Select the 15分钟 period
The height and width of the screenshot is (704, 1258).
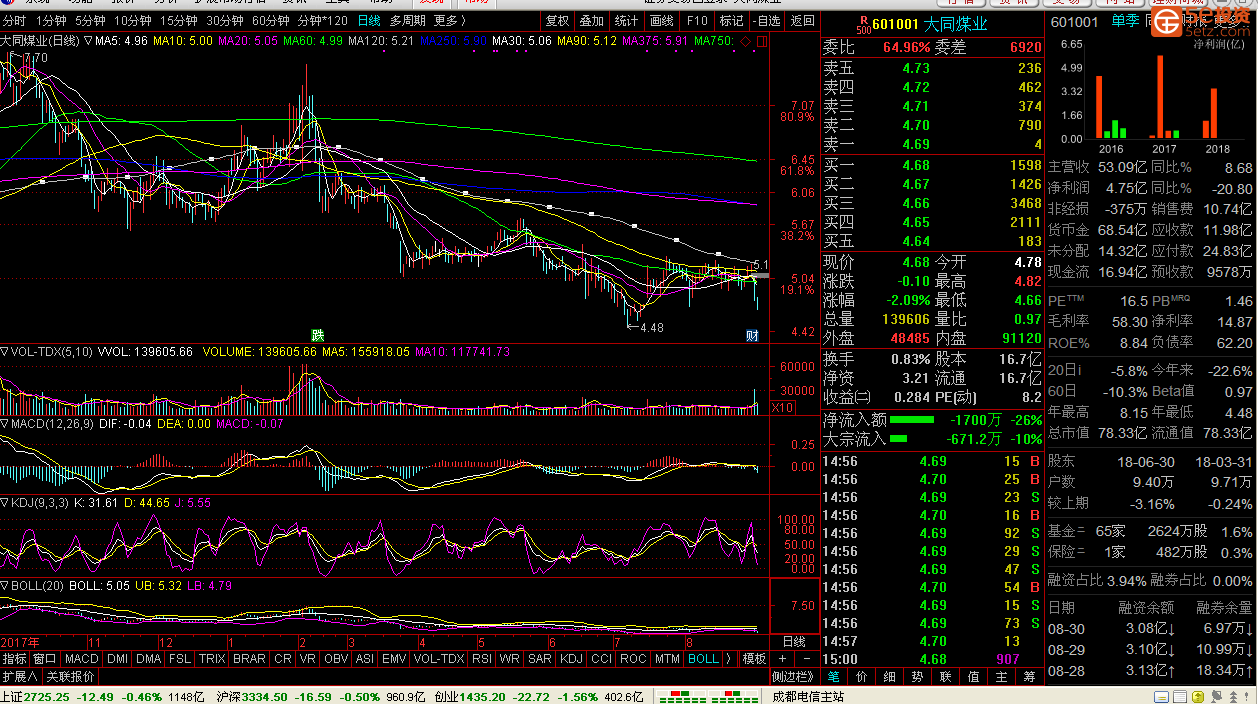click(x=179, y=21)
